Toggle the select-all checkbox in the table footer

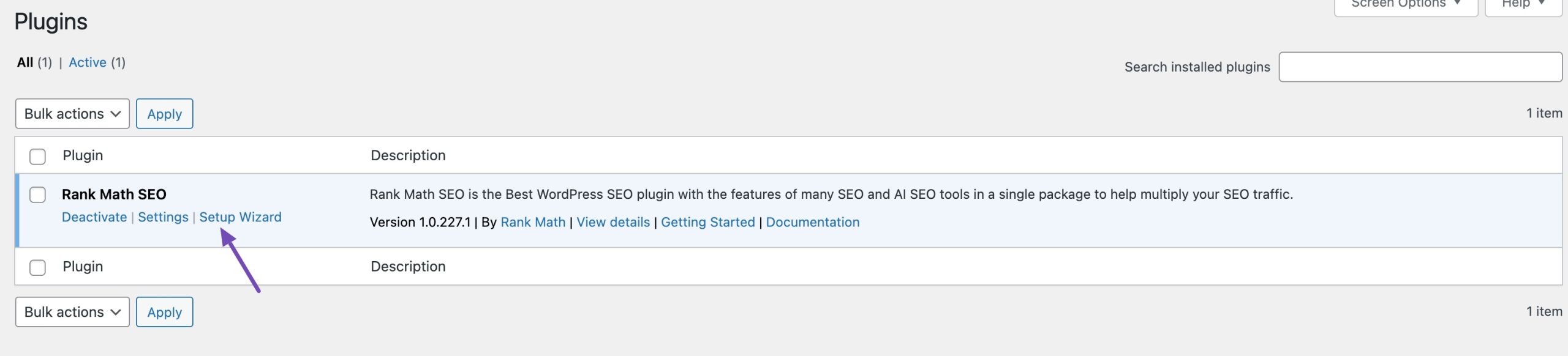click(x=37, y=268)
